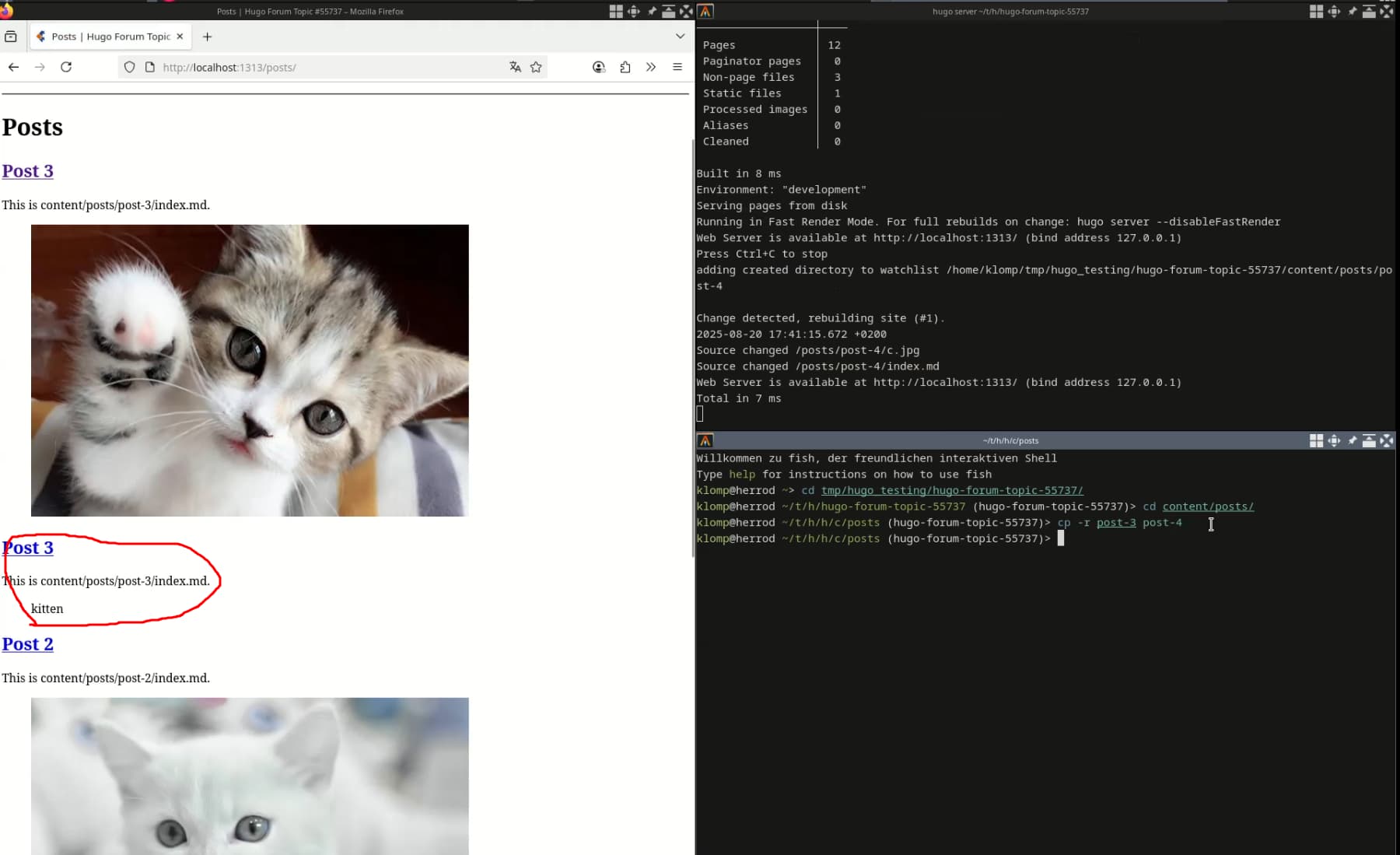
Task: Maximize the Firefox window with the expand icon
Action: [686, 11]
